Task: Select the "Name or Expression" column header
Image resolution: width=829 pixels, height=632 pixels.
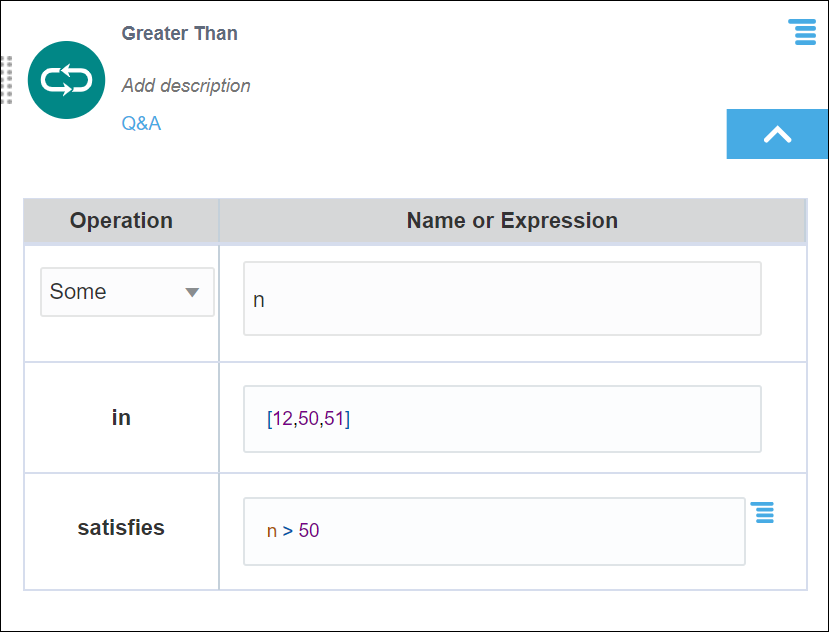Action: pos(512,221)
